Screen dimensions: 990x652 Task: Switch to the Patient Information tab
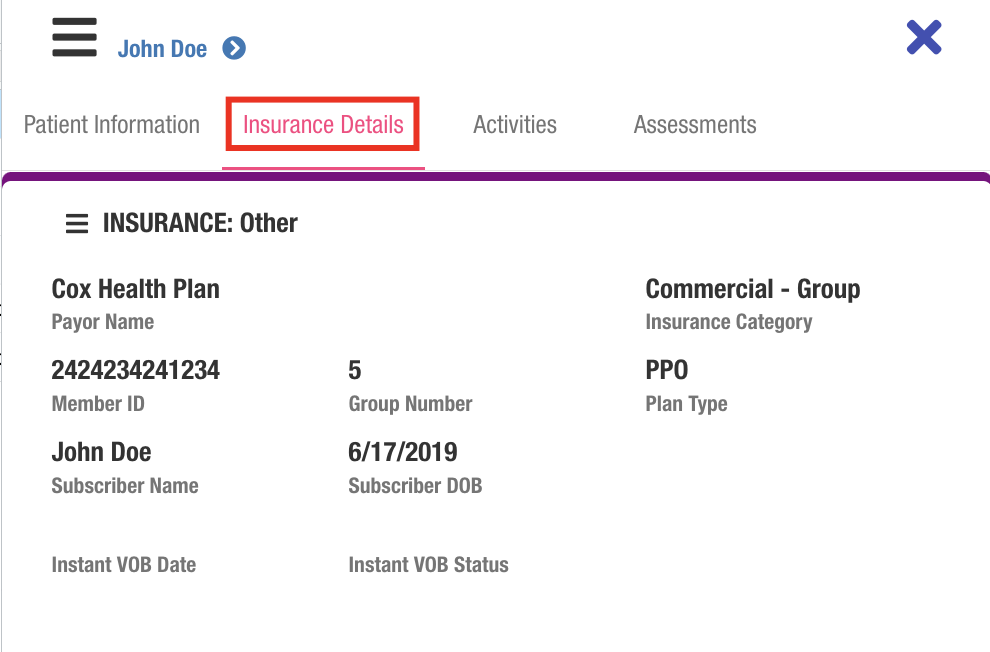pos(112,125)
